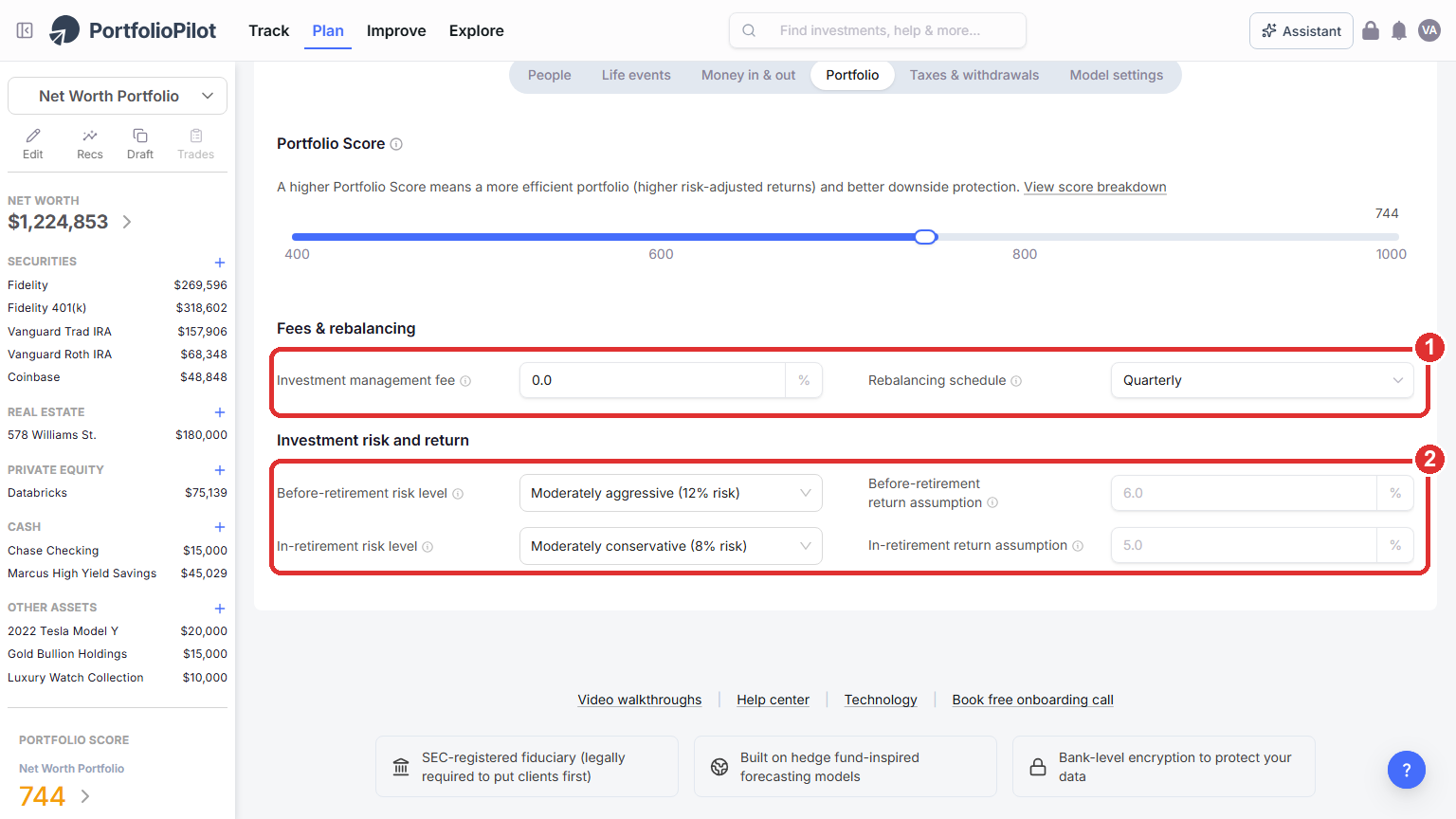The height and width of the screenshot is (819, 1456).
Task: Switch to the People tab
Action: click(x=550, y=75)
